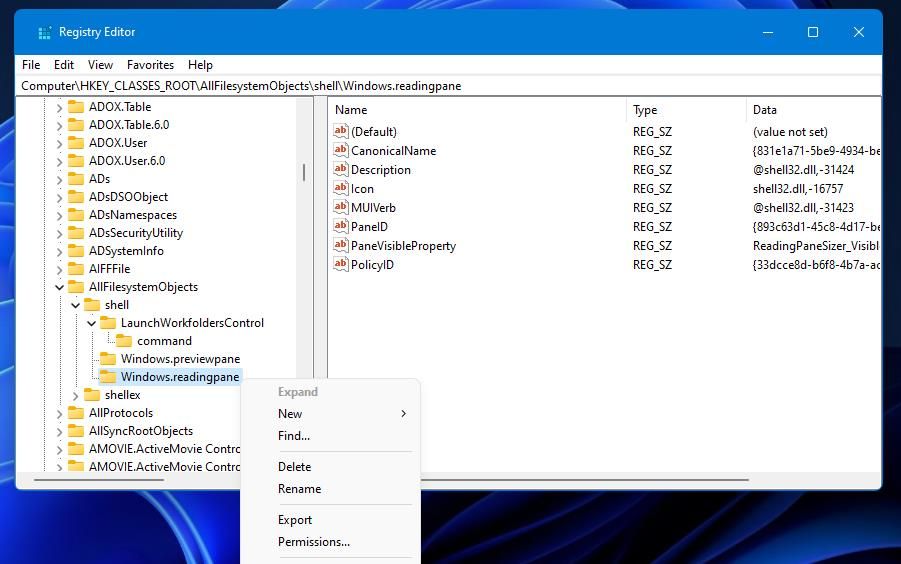
Task: Click the shellex folder icon
Action: 92,395
